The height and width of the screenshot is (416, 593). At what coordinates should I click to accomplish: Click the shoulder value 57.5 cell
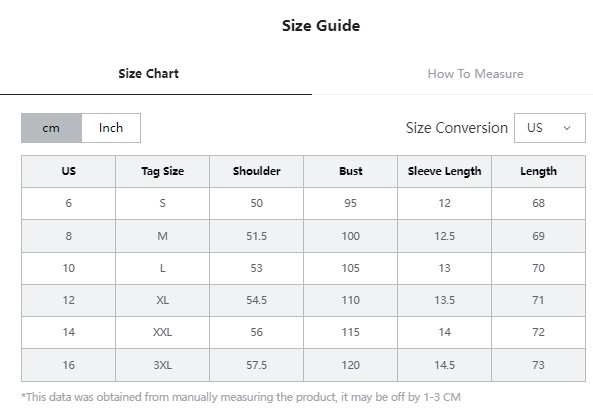click(x=256, y=365)
